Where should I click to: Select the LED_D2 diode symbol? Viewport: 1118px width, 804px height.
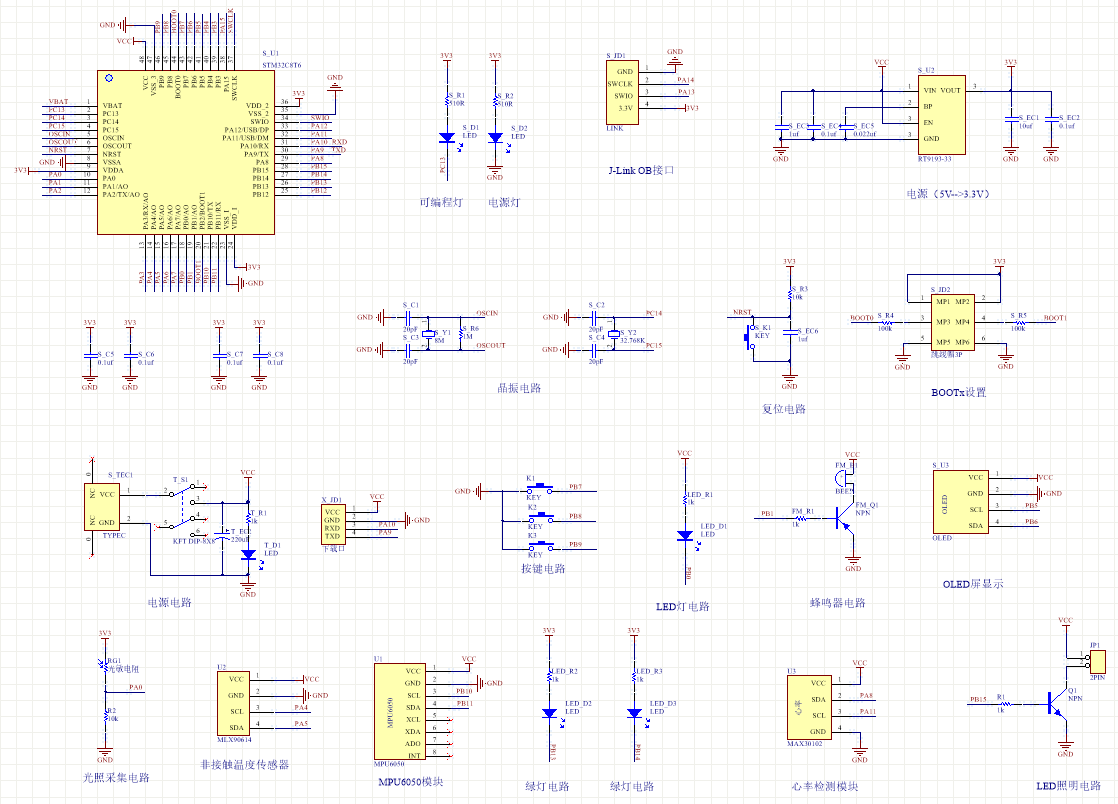click(550, 713)
